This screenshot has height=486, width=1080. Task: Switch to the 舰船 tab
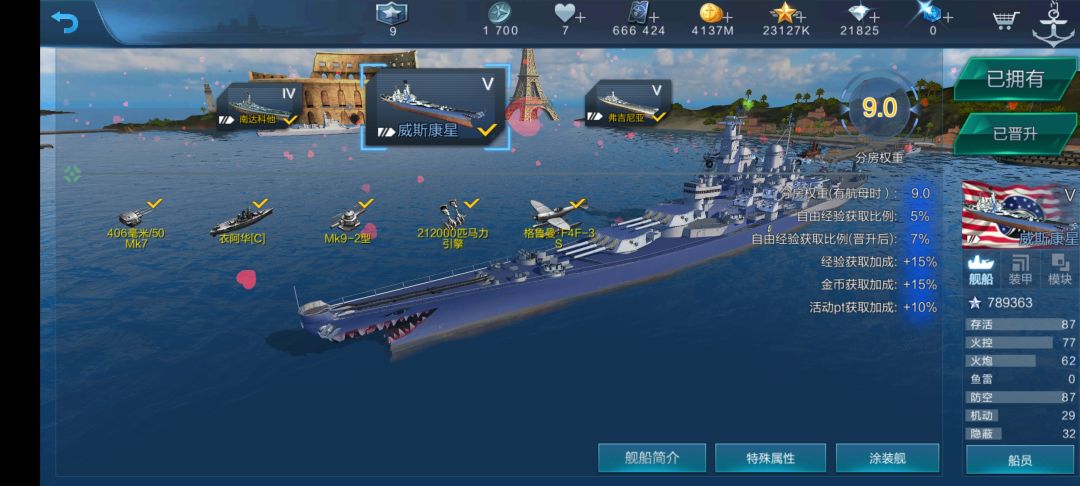[x=981, y=270]
